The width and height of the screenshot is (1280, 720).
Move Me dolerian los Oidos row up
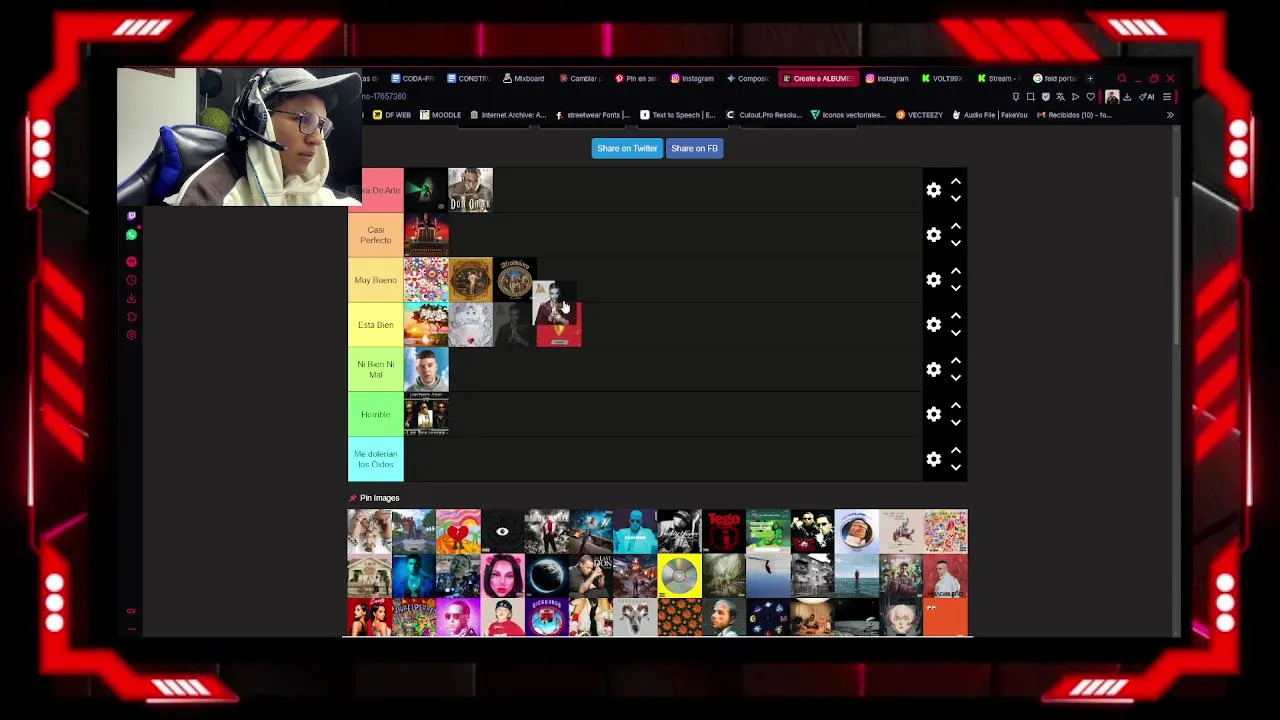956,450
